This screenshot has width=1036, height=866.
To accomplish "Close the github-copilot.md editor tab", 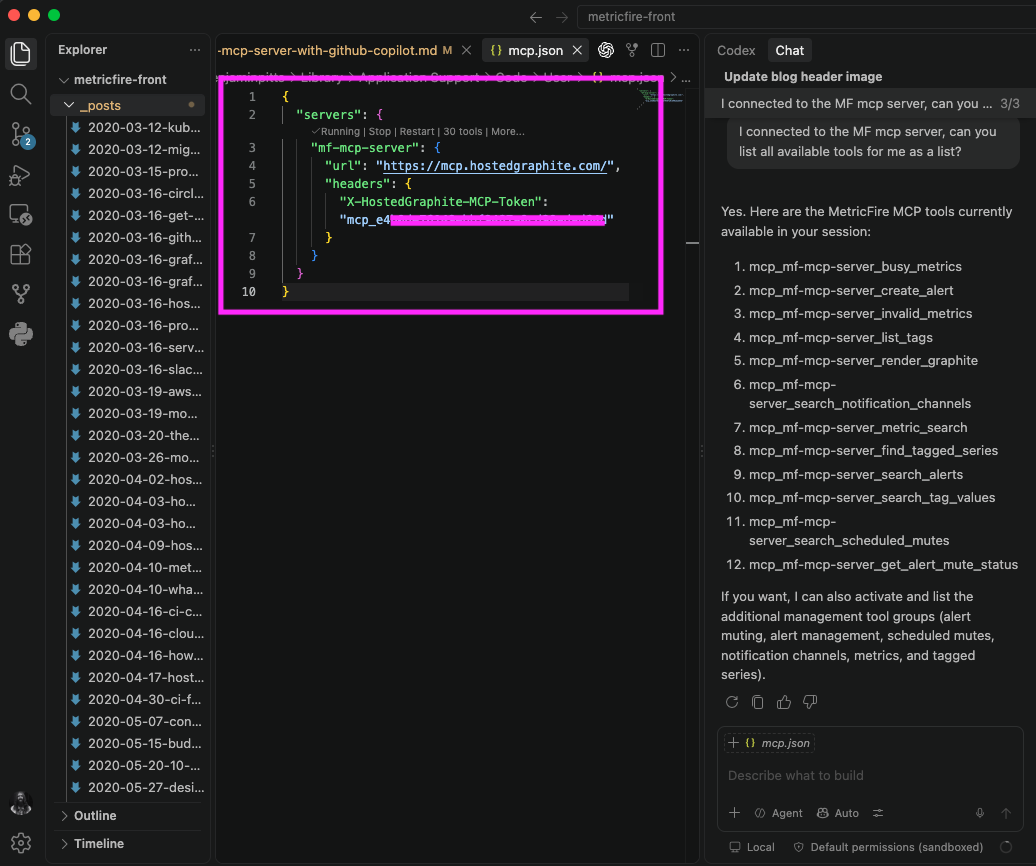I will pyautogui.click(x=466, y=50).
